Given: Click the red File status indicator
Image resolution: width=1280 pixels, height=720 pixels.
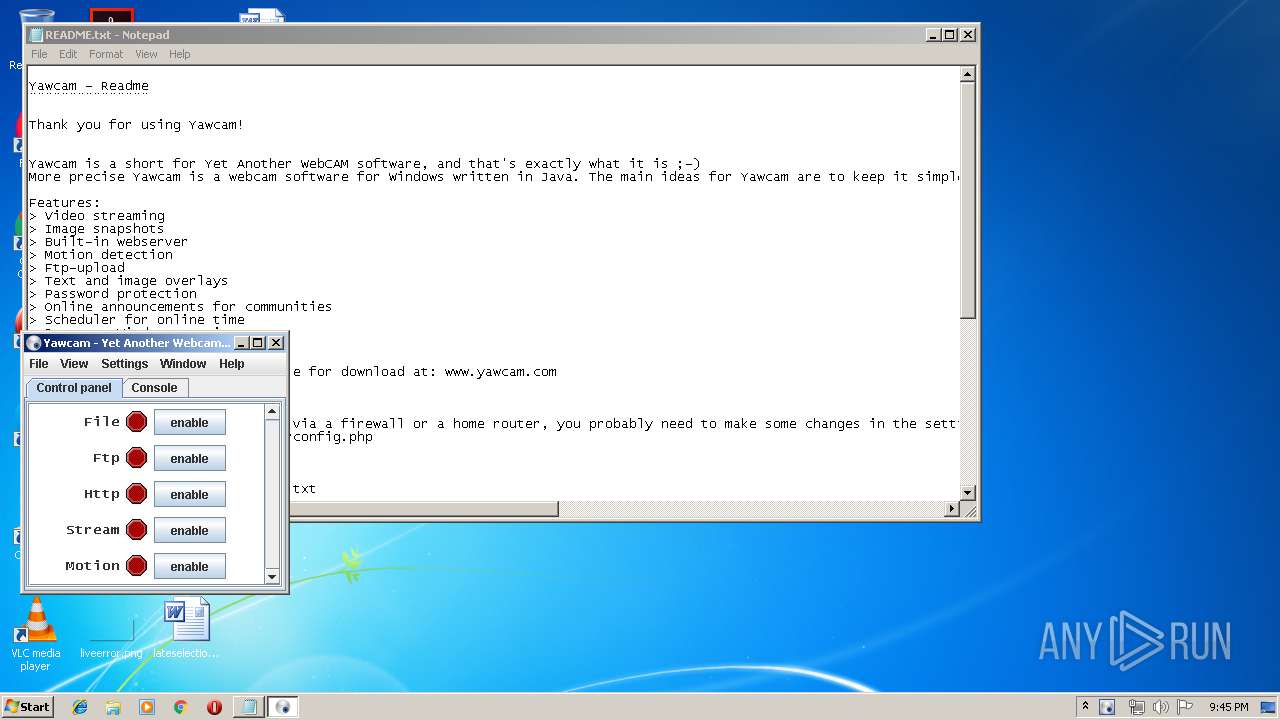Looking at the screenshot, I should click(137, 422).
